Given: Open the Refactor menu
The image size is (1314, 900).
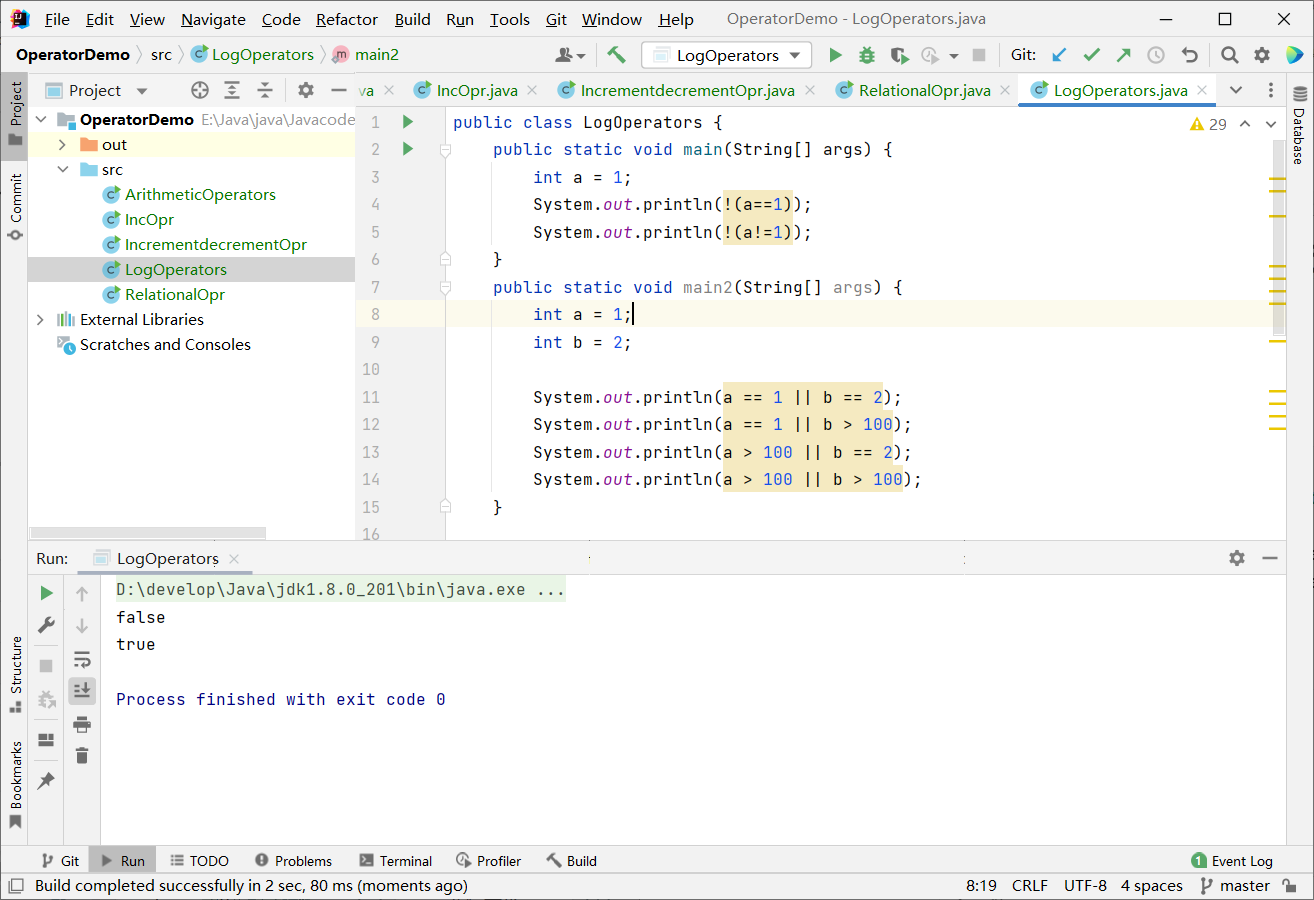Looking at the screenshot, I should [x=347, y=20].
